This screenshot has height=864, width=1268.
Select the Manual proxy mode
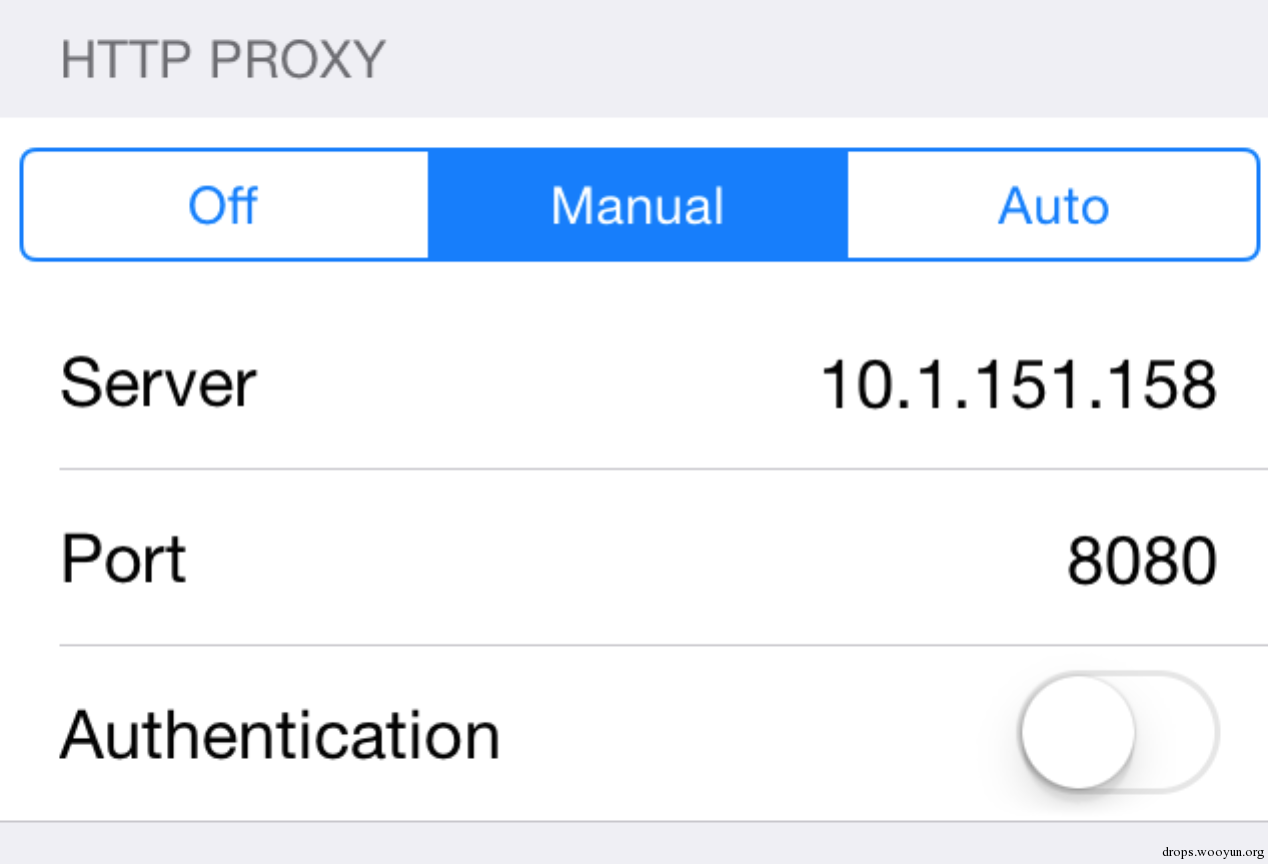pyautogui.click(x=638, y=205)
